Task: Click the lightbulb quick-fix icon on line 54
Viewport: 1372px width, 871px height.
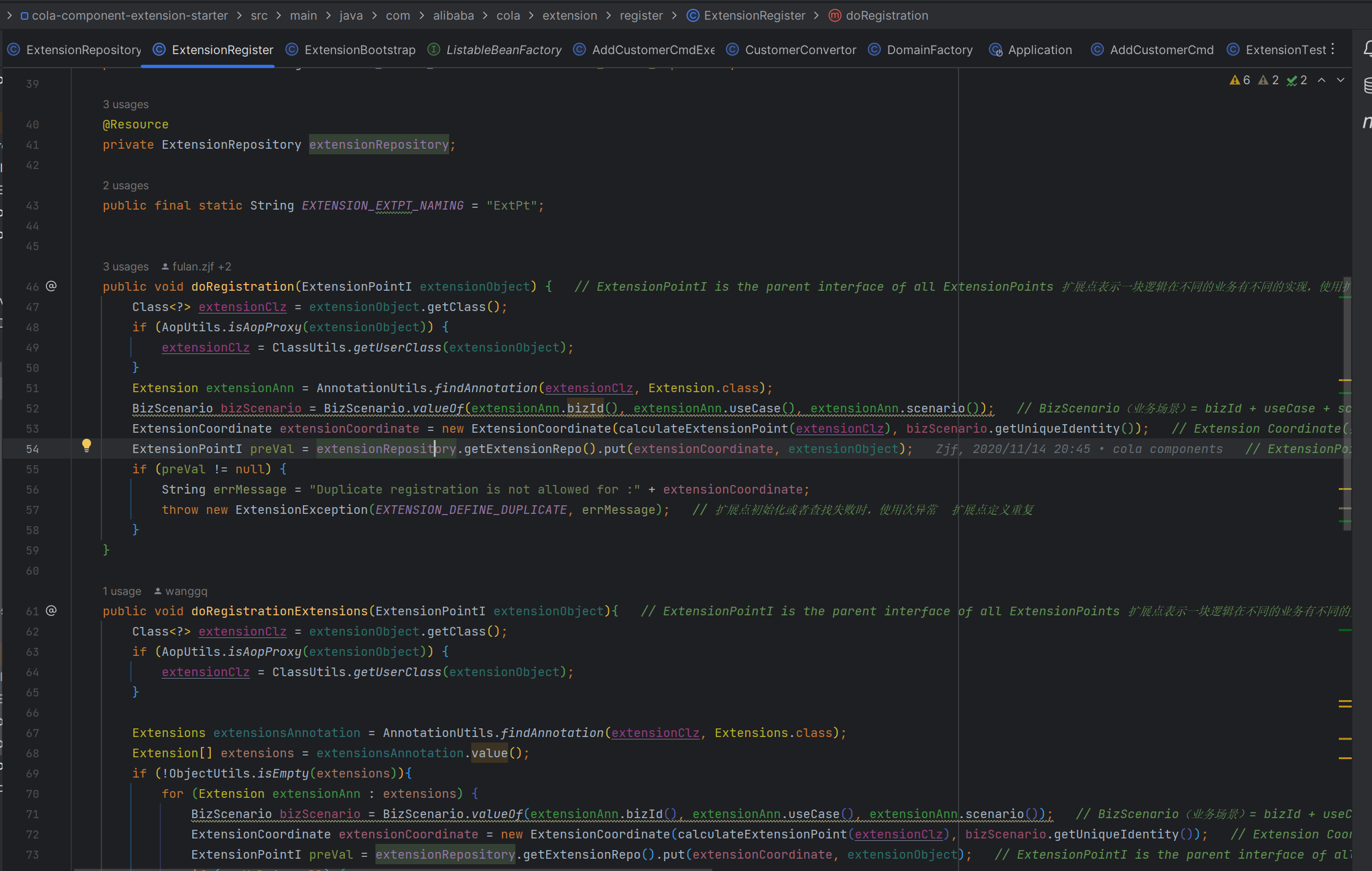Action: pos(87,446)
